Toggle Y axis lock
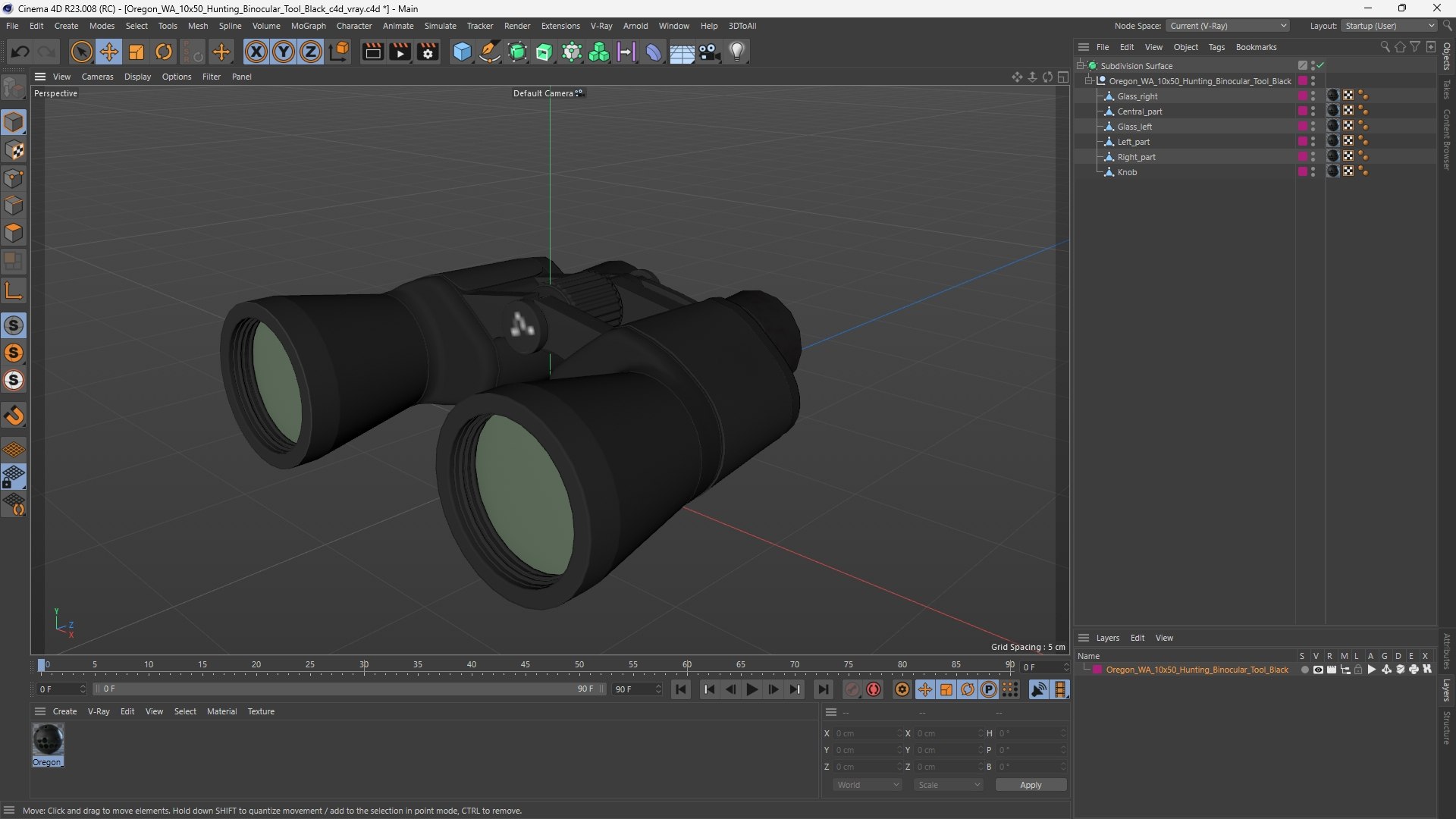The image size is (1456, 819). (x=284, y=52)
